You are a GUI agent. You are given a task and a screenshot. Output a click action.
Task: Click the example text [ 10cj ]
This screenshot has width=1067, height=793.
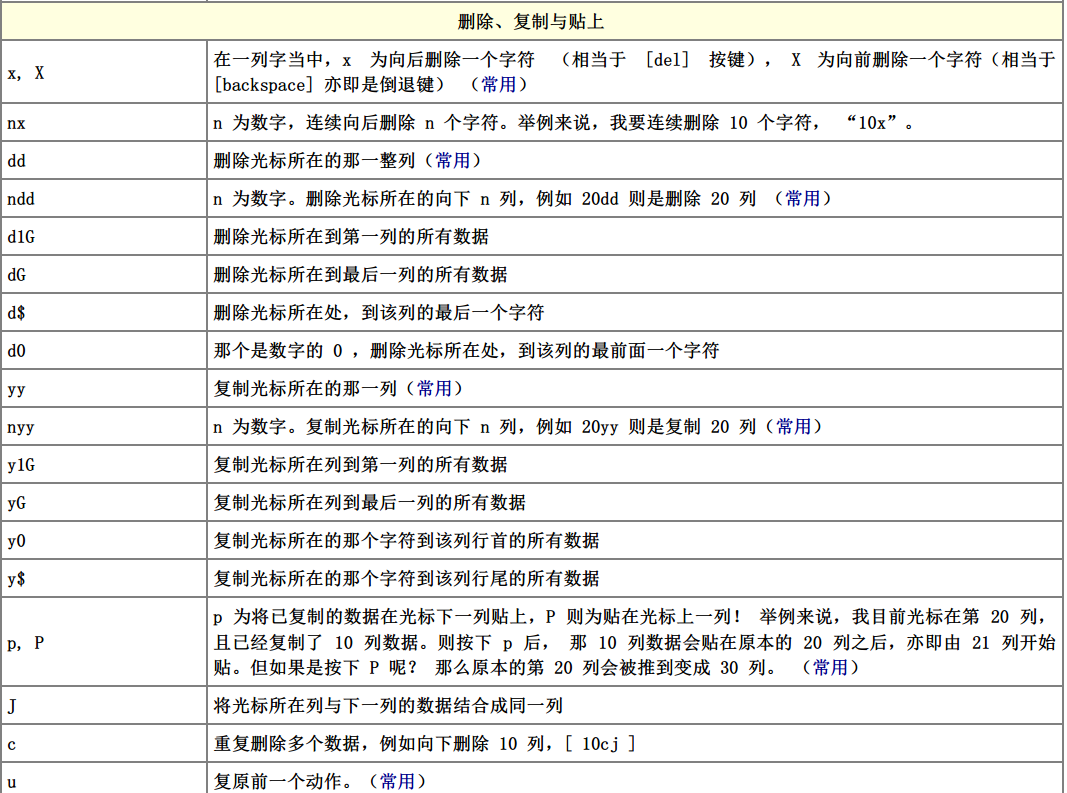tap(600, 743)
